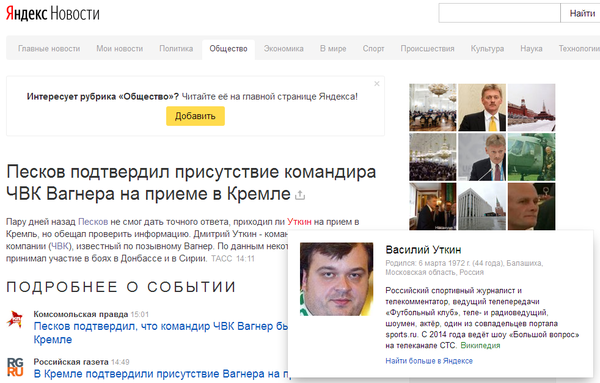600x383 pixels.
Task: Go to the Культура tab
Action: 487,49
